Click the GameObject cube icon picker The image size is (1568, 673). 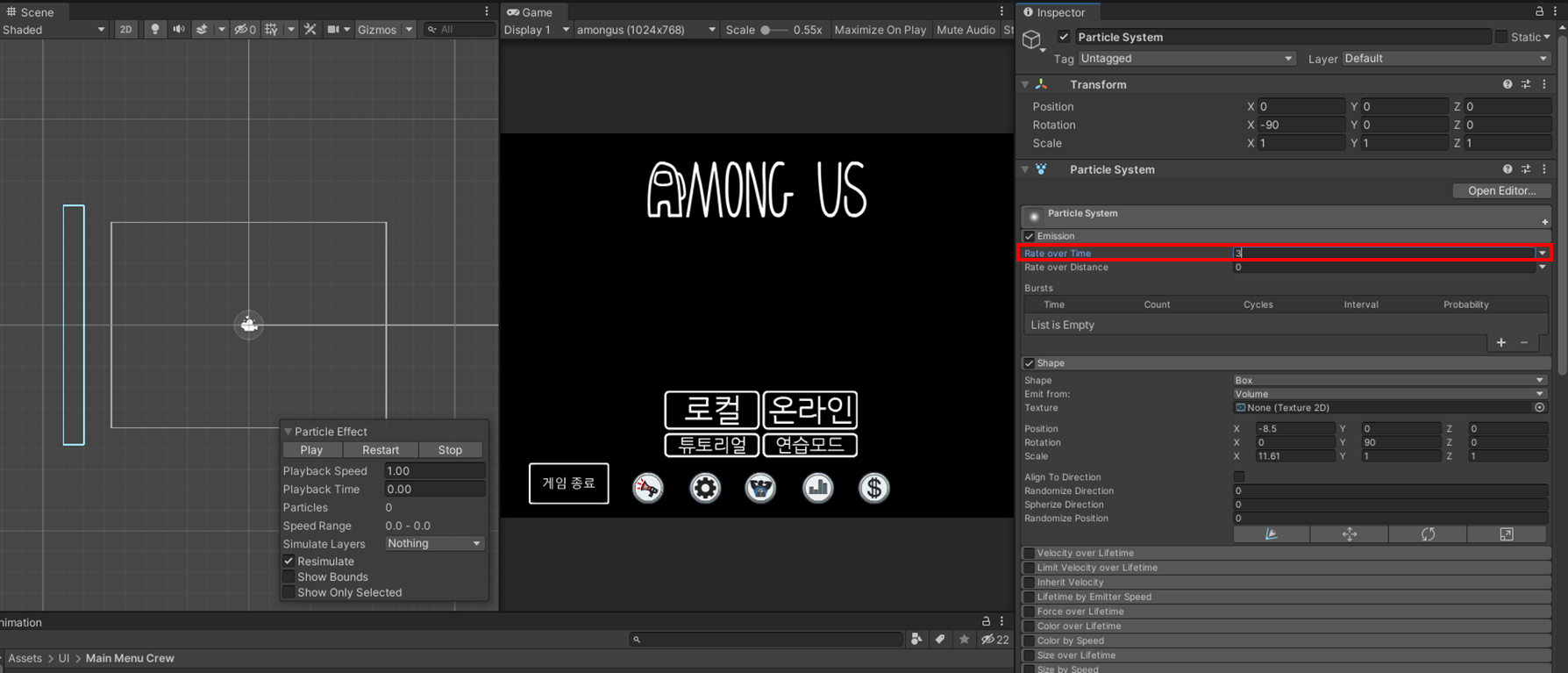tap(1033, 39)
